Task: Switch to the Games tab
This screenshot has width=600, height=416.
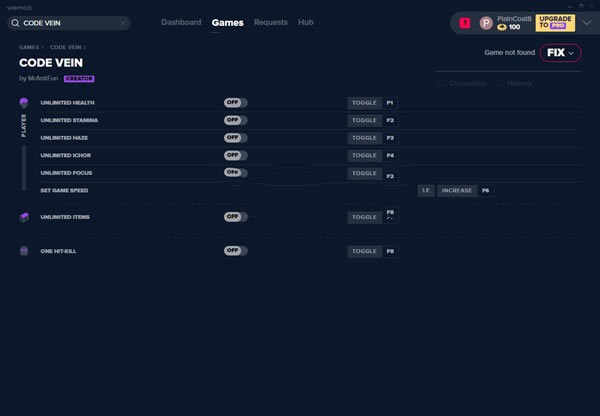Action: coord(228,23)
